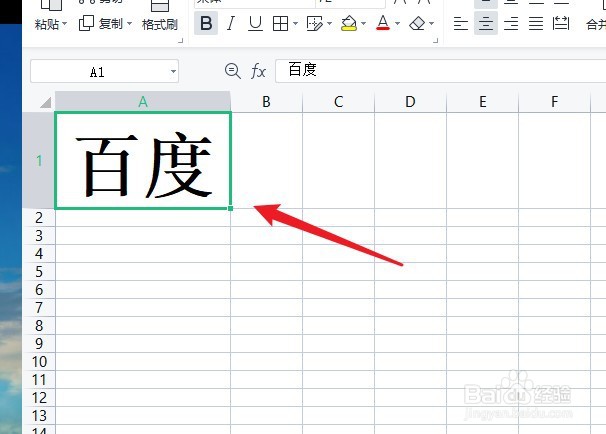Screen dimensions: 606x434
Task: Select row 2 header
Action: [39, 218]
